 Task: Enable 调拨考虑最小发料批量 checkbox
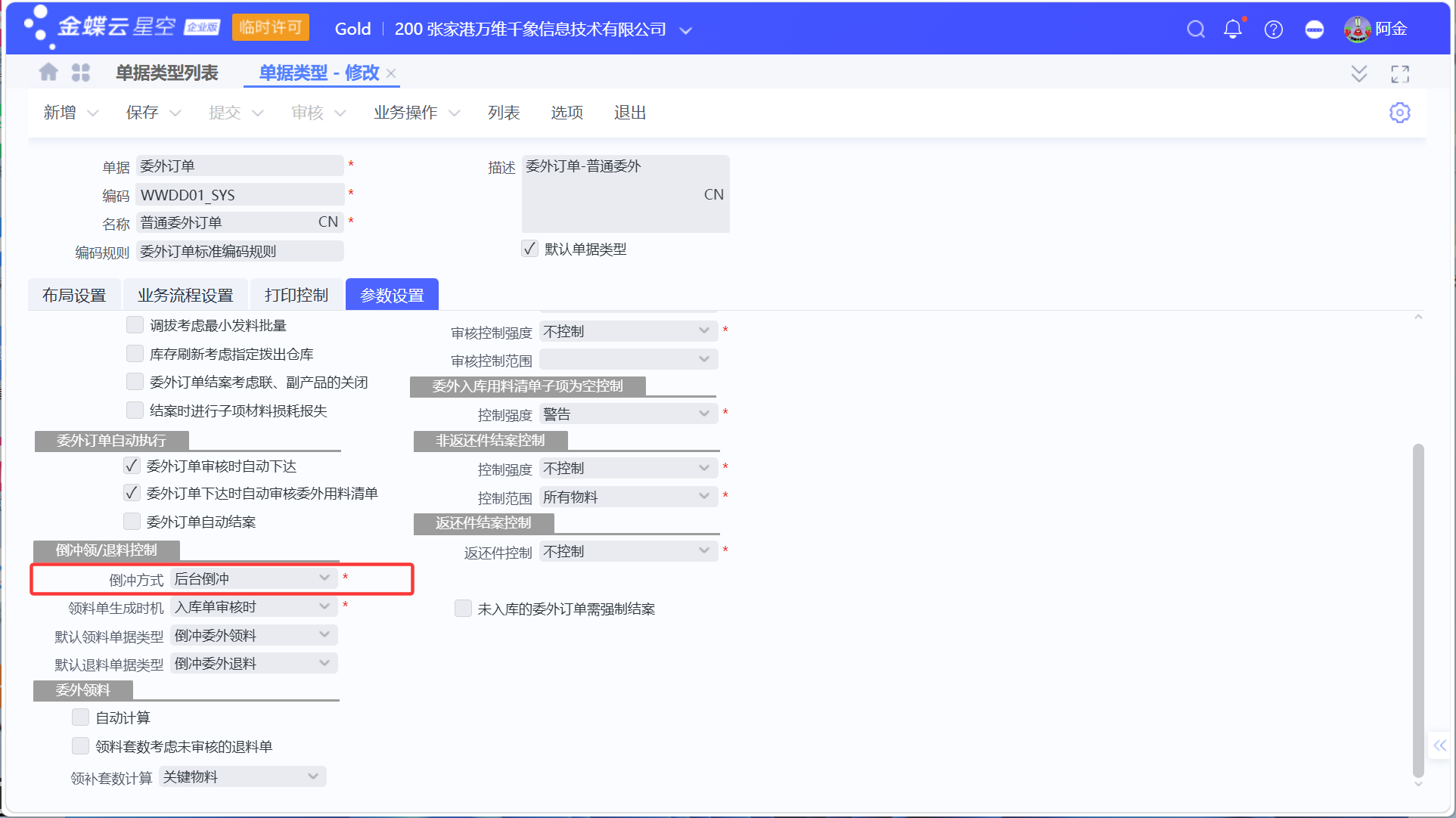tap(135, 325)
